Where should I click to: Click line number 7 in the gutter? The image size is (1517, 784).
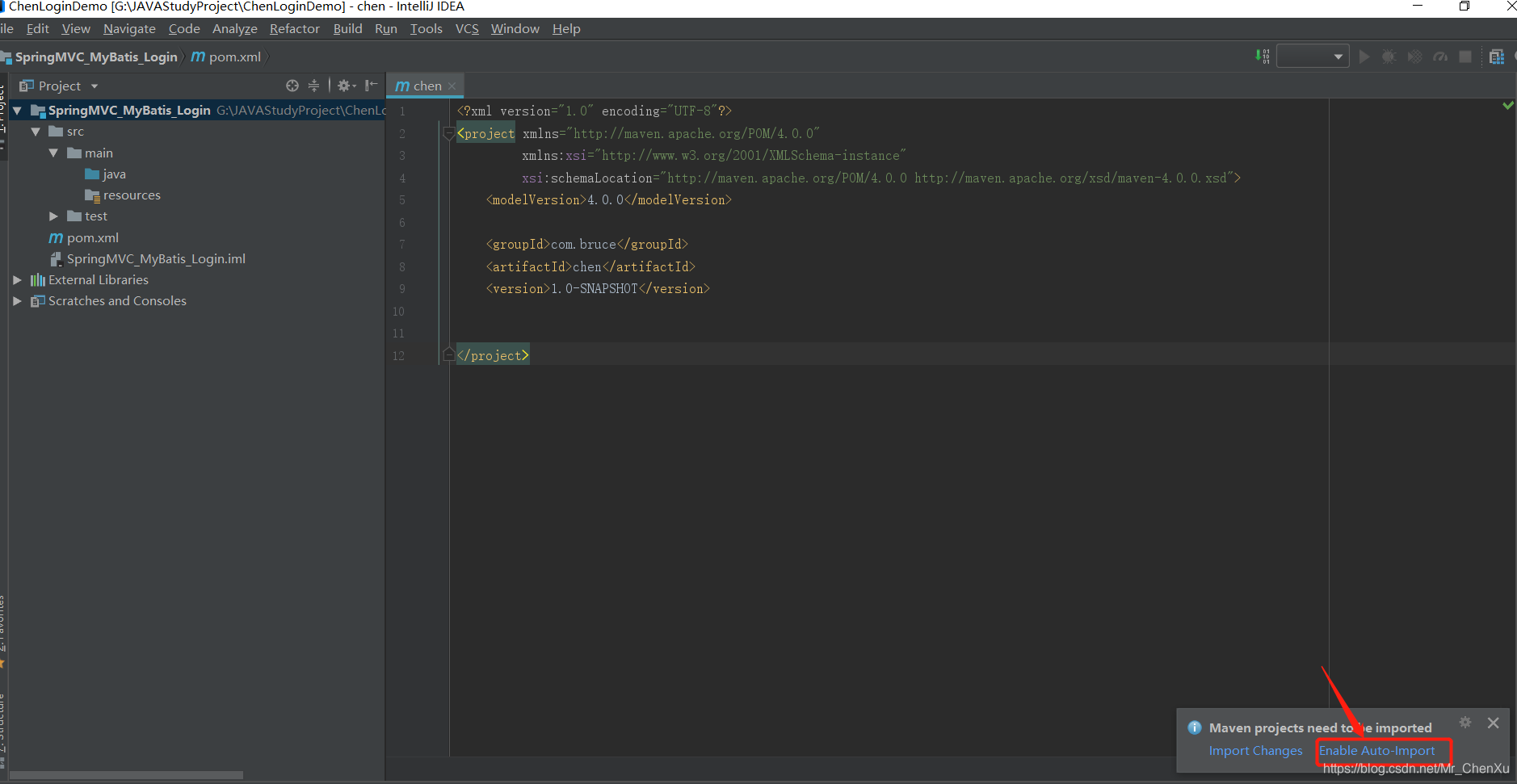click(x=401, y=245)
